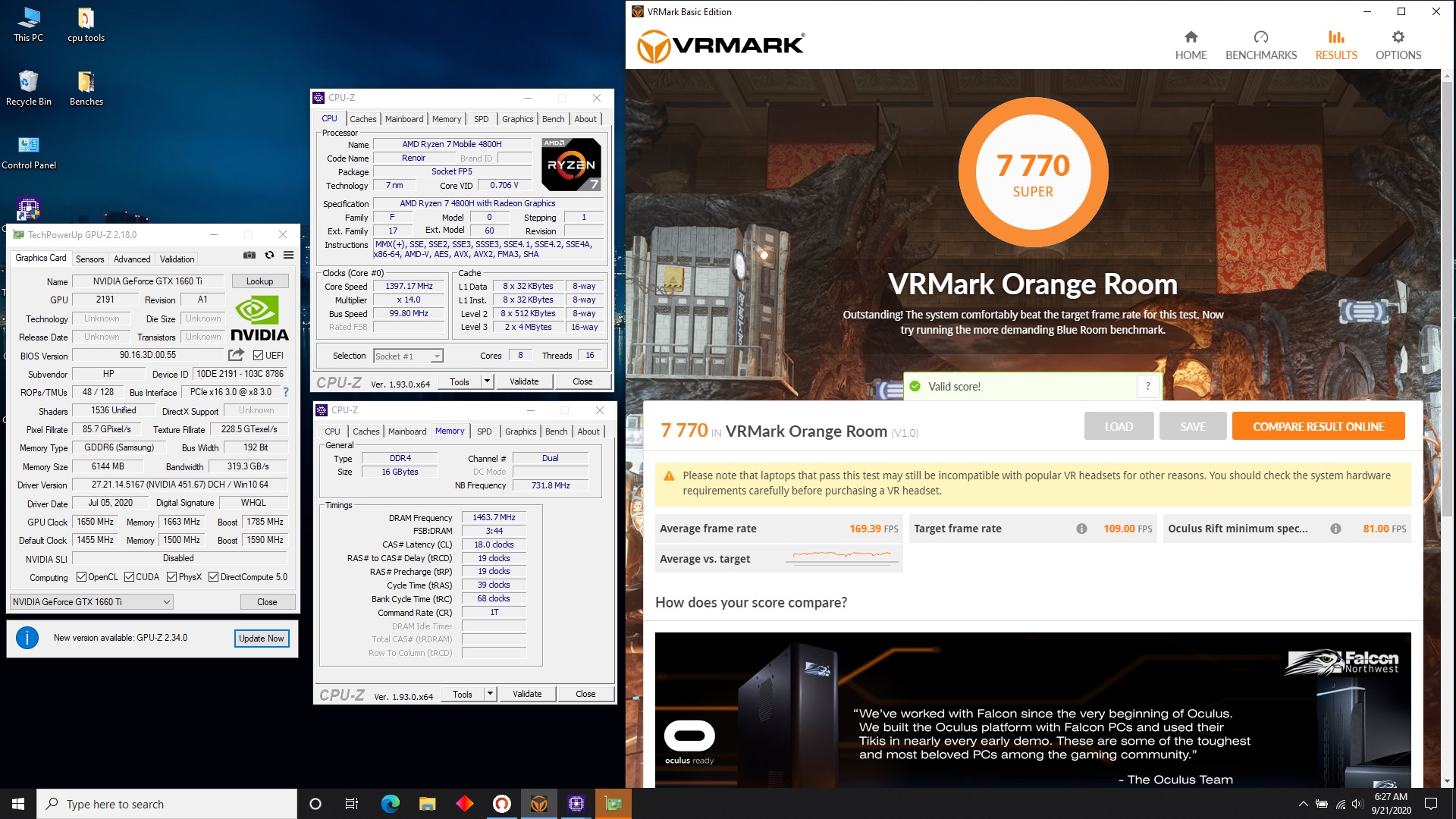The height and width of the screenshot is (819, 1456).
Task: Open SPD tab in bottom CPU-Z window
Action: [485, 431]
